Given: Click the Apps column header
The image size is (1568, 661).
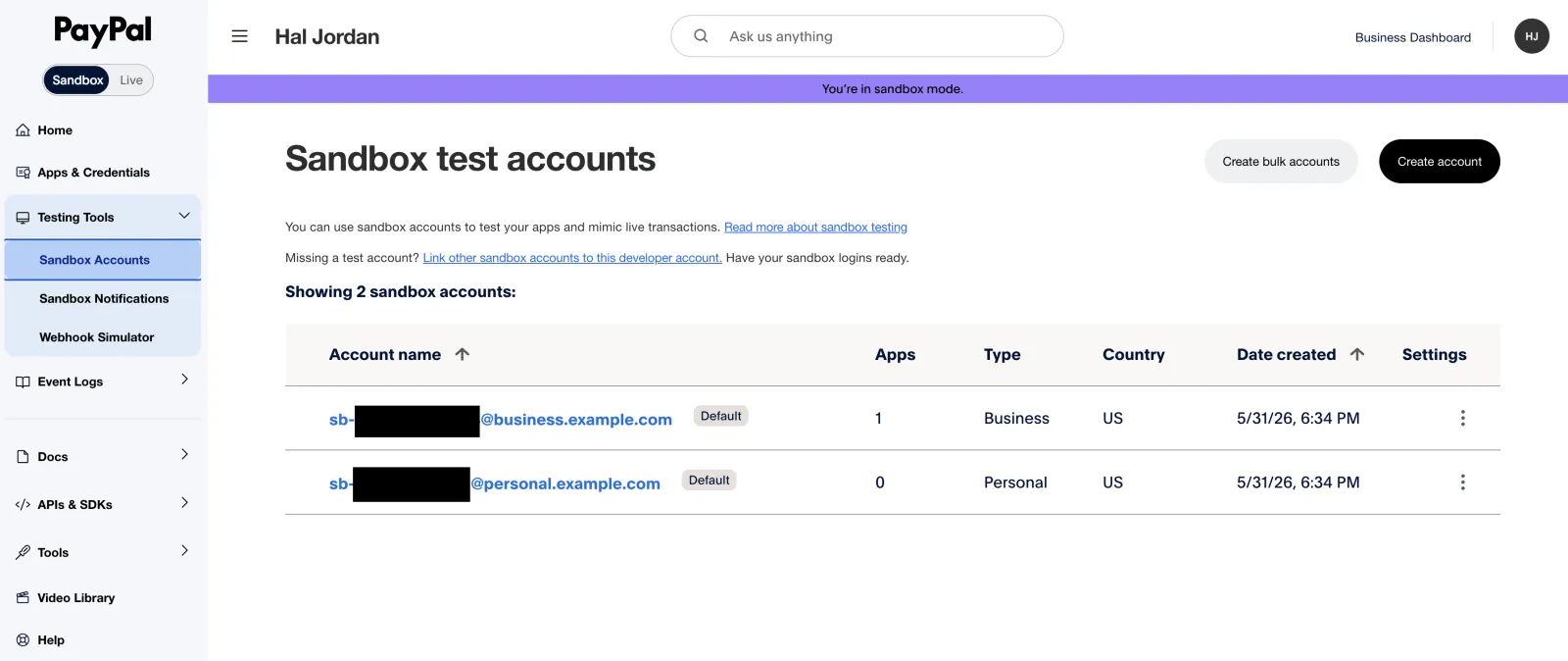Looking at the screenshot, I should (x=895, y=354).
